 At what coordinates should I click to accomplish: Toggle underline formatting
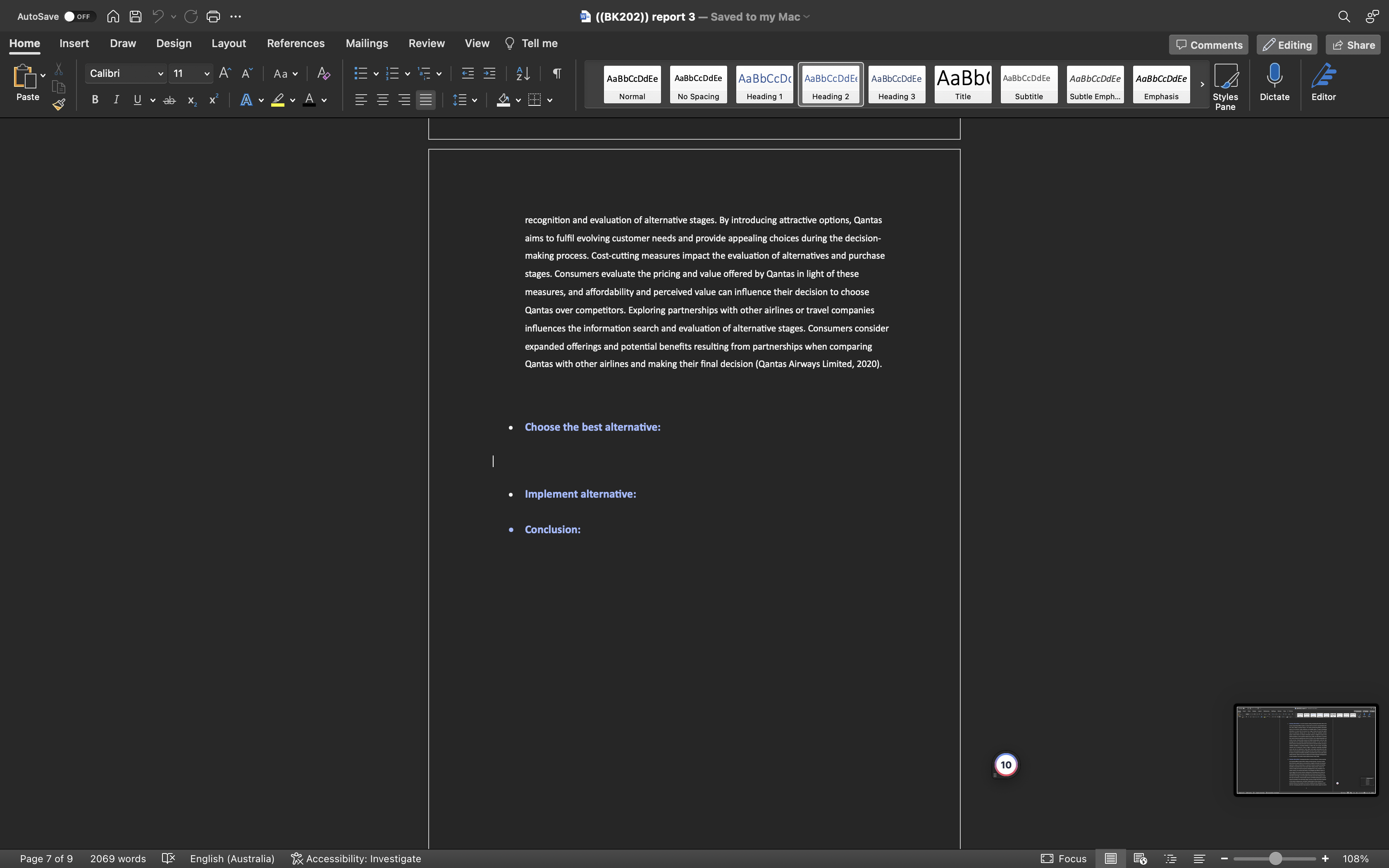coord(137,100)
